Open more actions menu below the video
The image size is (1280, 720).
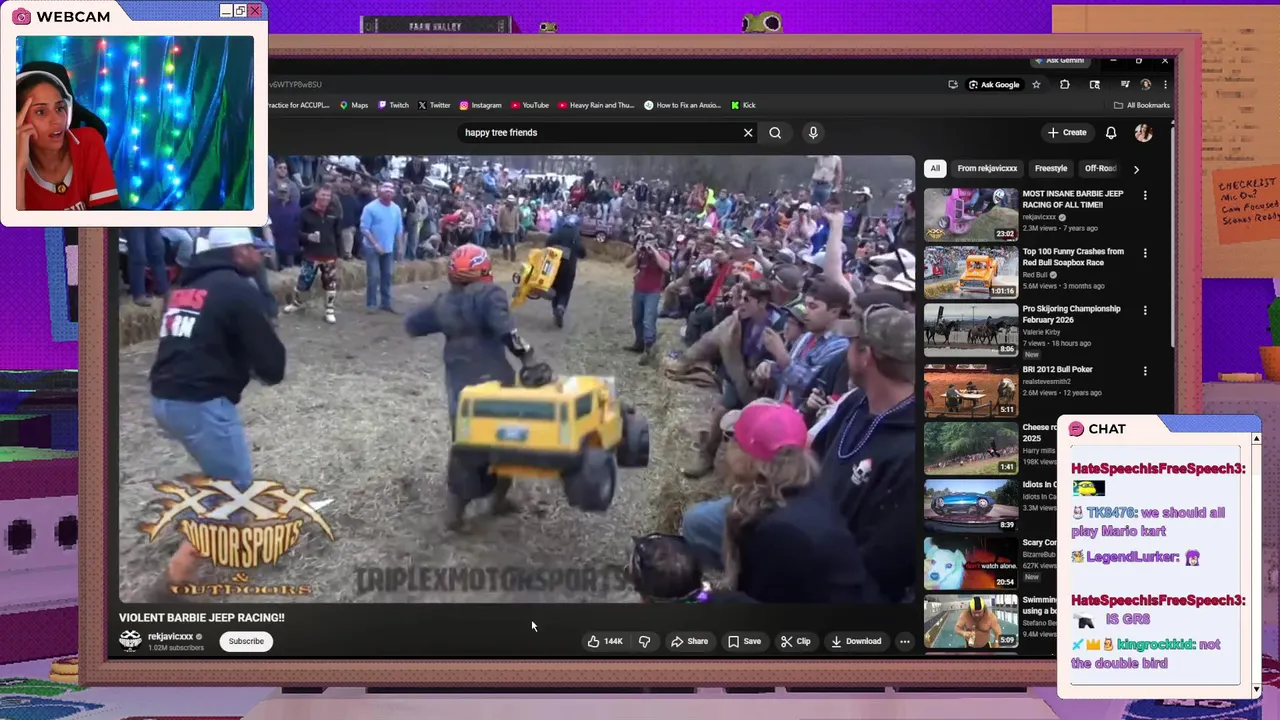[x=904, y=641]
